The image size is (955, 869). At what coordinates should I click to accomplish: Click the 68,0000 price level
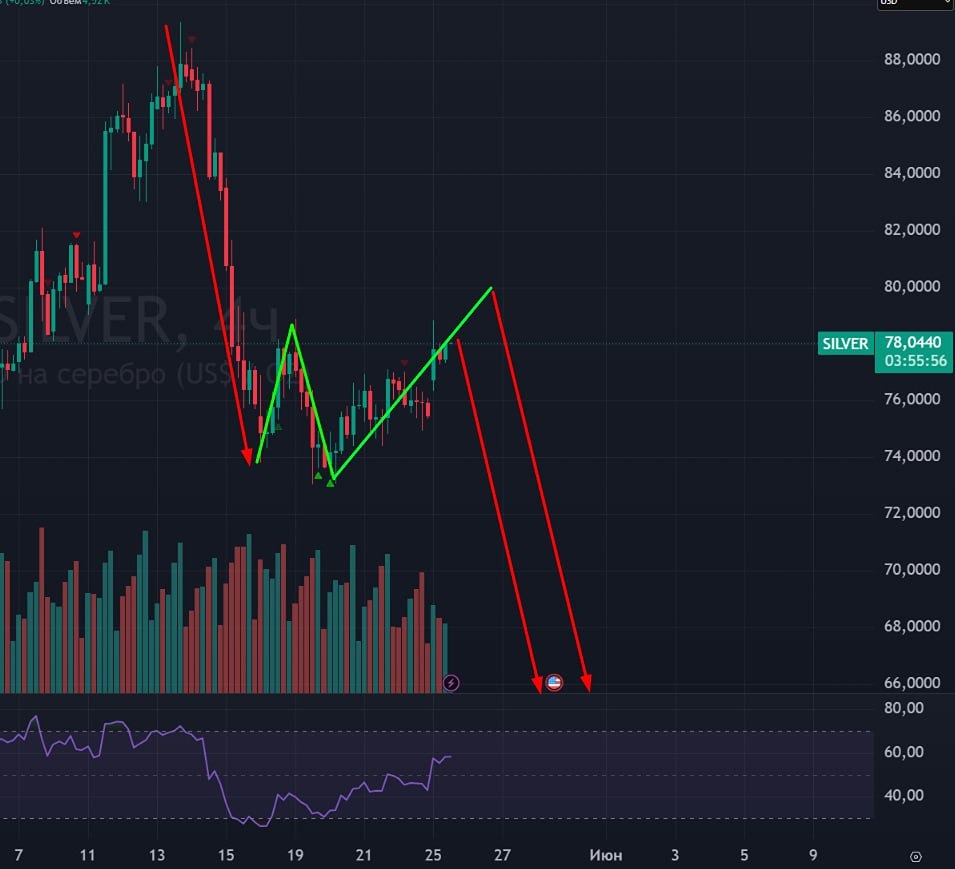click(x=912, y=626)
